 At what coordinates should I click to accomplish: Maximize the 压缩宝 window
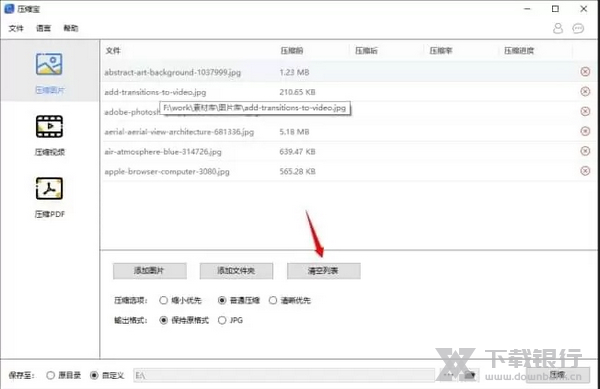pyautogui.click(x=555, y=9)
